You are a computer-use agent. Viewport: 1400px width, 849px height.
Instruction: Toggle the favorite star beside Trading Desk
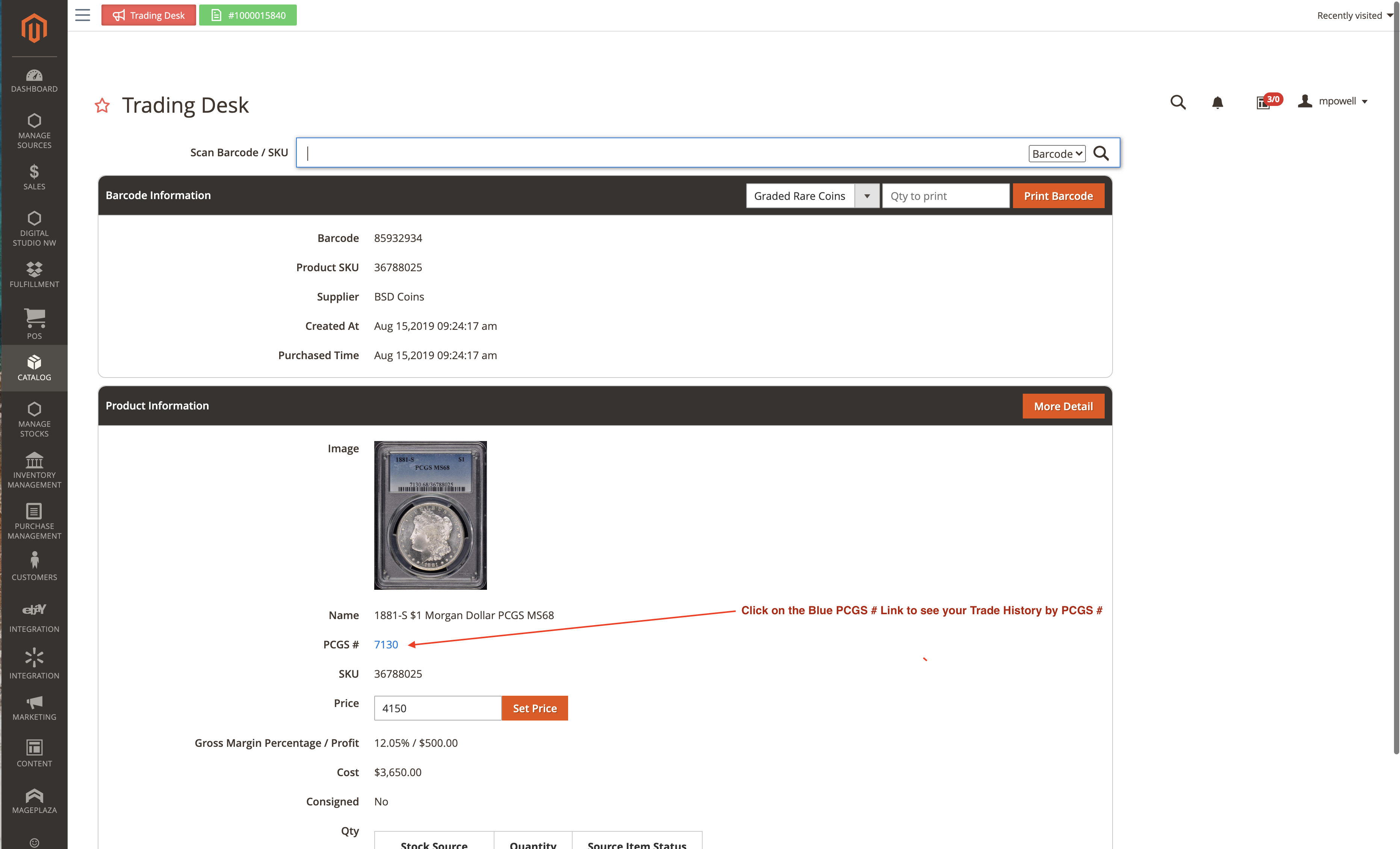pos(102,106)
